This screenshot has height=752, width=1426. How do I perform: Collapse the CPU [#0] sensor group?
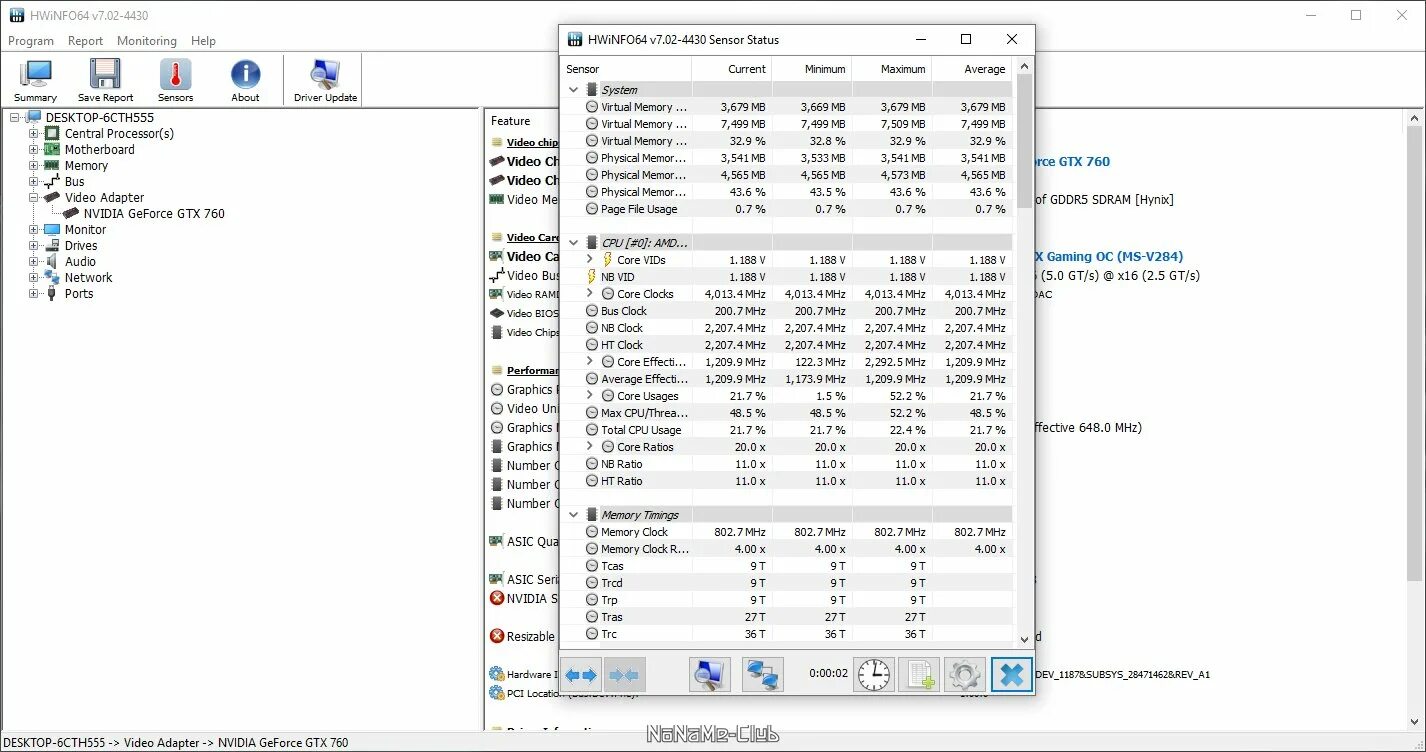click(574, 243)
